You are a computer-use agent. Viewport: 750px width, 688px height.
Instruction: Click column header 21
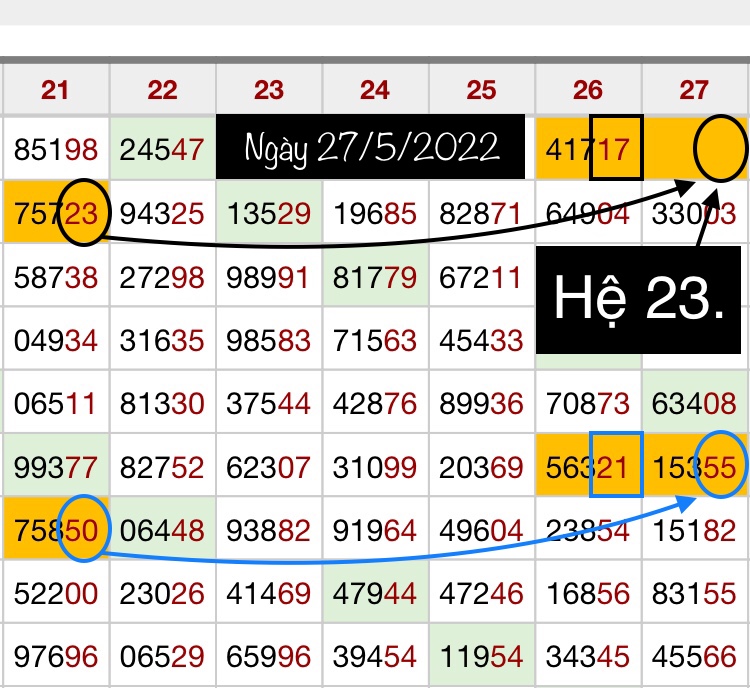pyautogui.click(x=56, y=91)
